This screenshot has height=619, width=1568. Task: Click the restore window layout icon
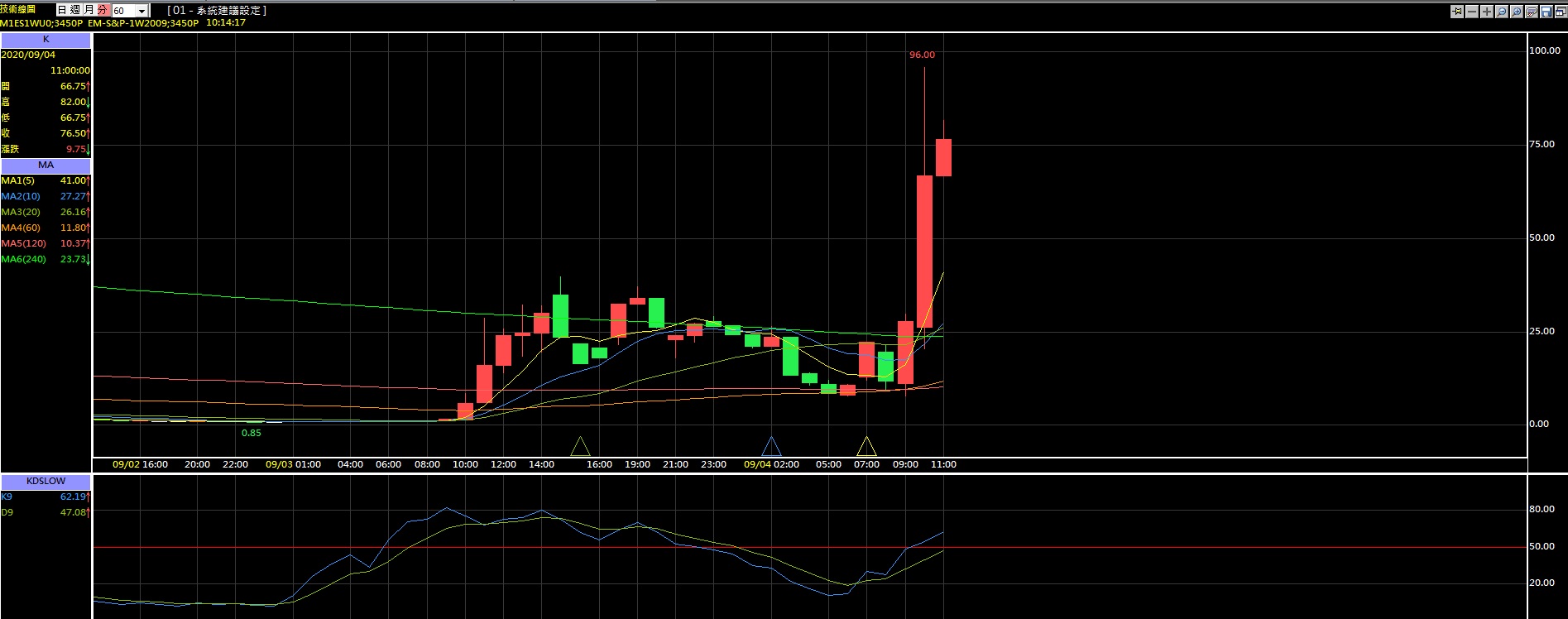coord(1561,12)
